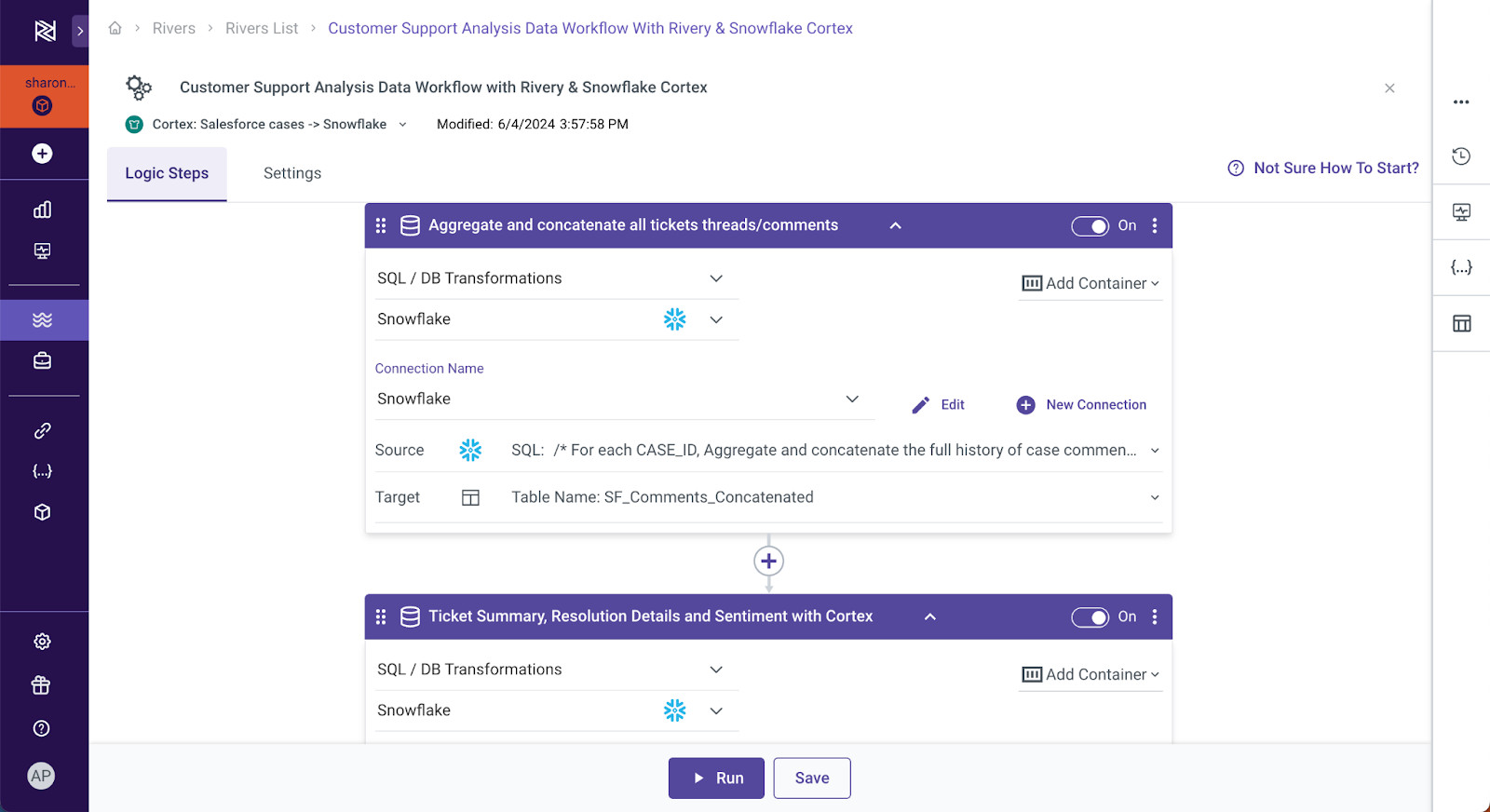Click the AP user avatar
Image resolution: width=1490 pixels, height=812 pixels.
click(x=41, y=776)
